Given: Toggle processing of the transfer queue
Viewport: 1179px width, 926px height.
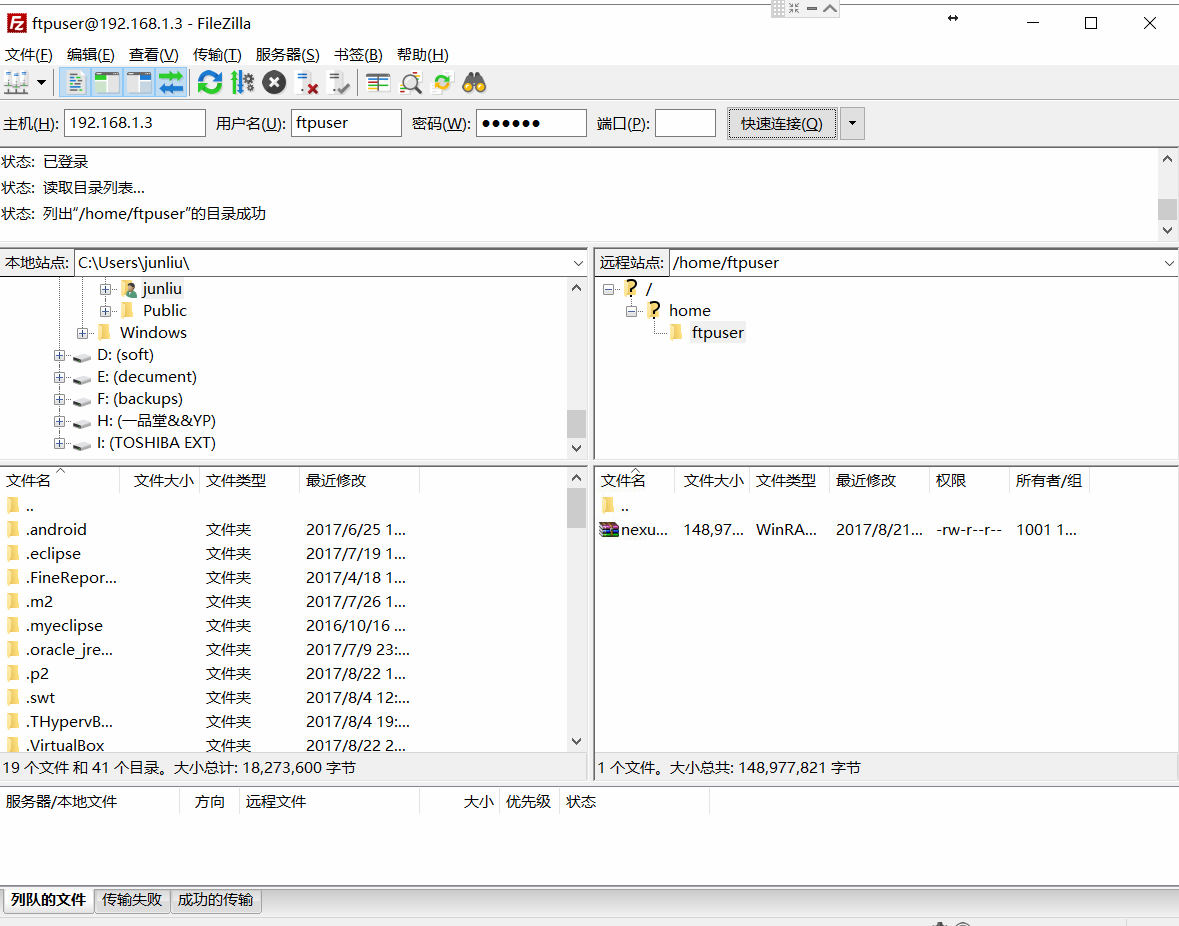Looking at the screenshot, I should click(x=242, y=83).
